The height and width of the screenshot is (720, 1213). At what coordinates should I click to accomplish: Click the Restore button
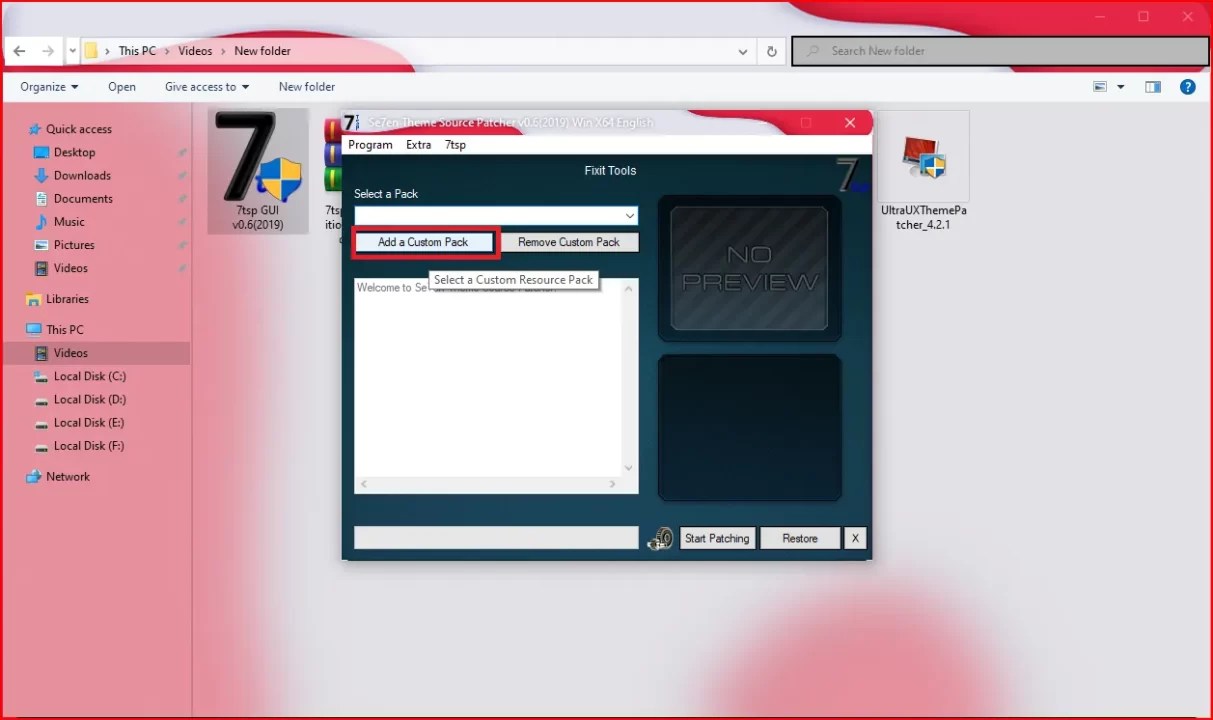[x=799, y=538]
